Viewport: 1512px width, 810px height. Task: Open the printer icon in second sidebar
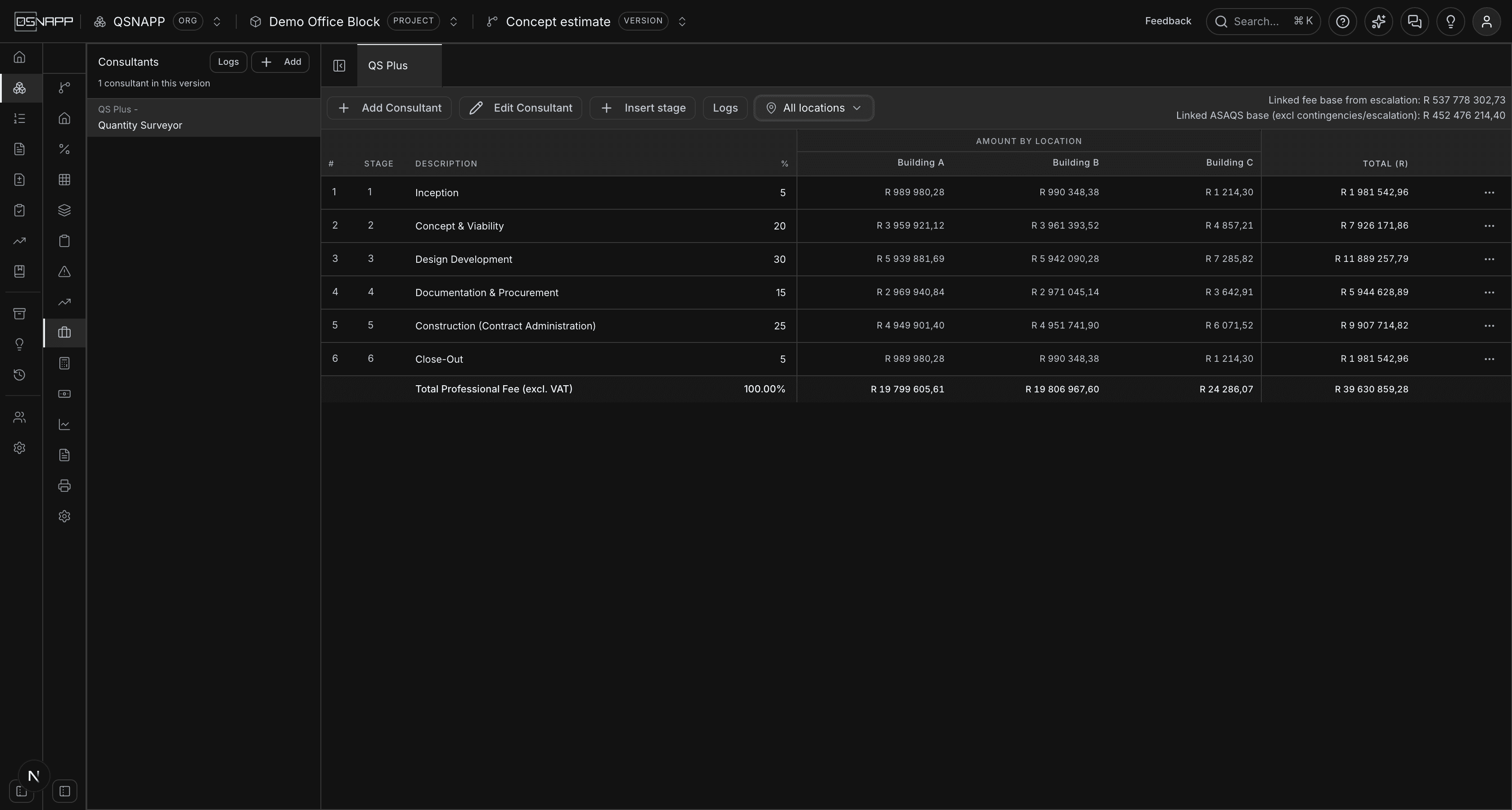(x=64, y=486)
